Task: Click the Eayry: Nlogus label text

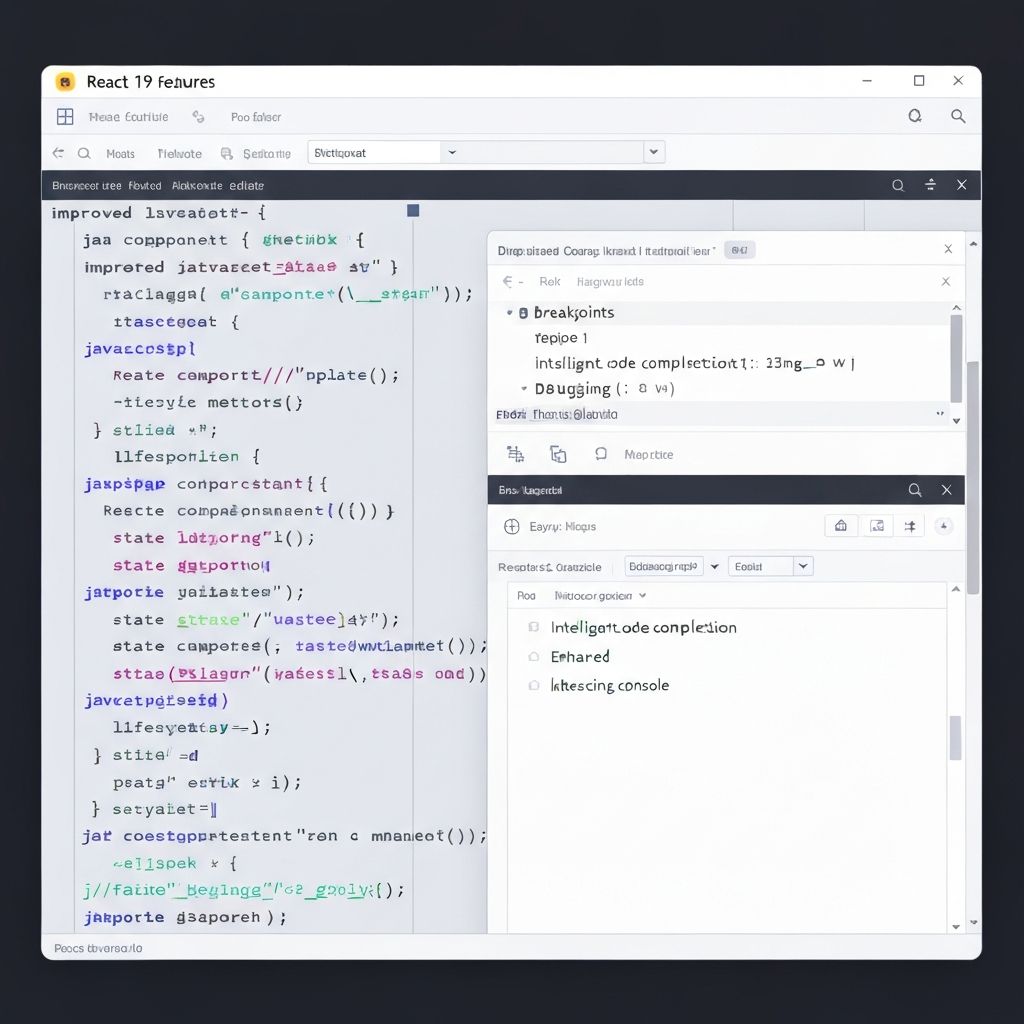Action: click(x=562, y=526)
